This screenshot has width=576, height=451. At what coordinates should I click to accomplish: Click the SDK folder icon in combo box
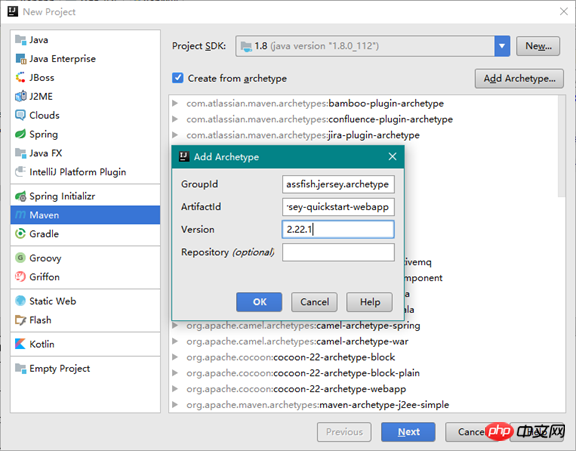tap(246, 46)
